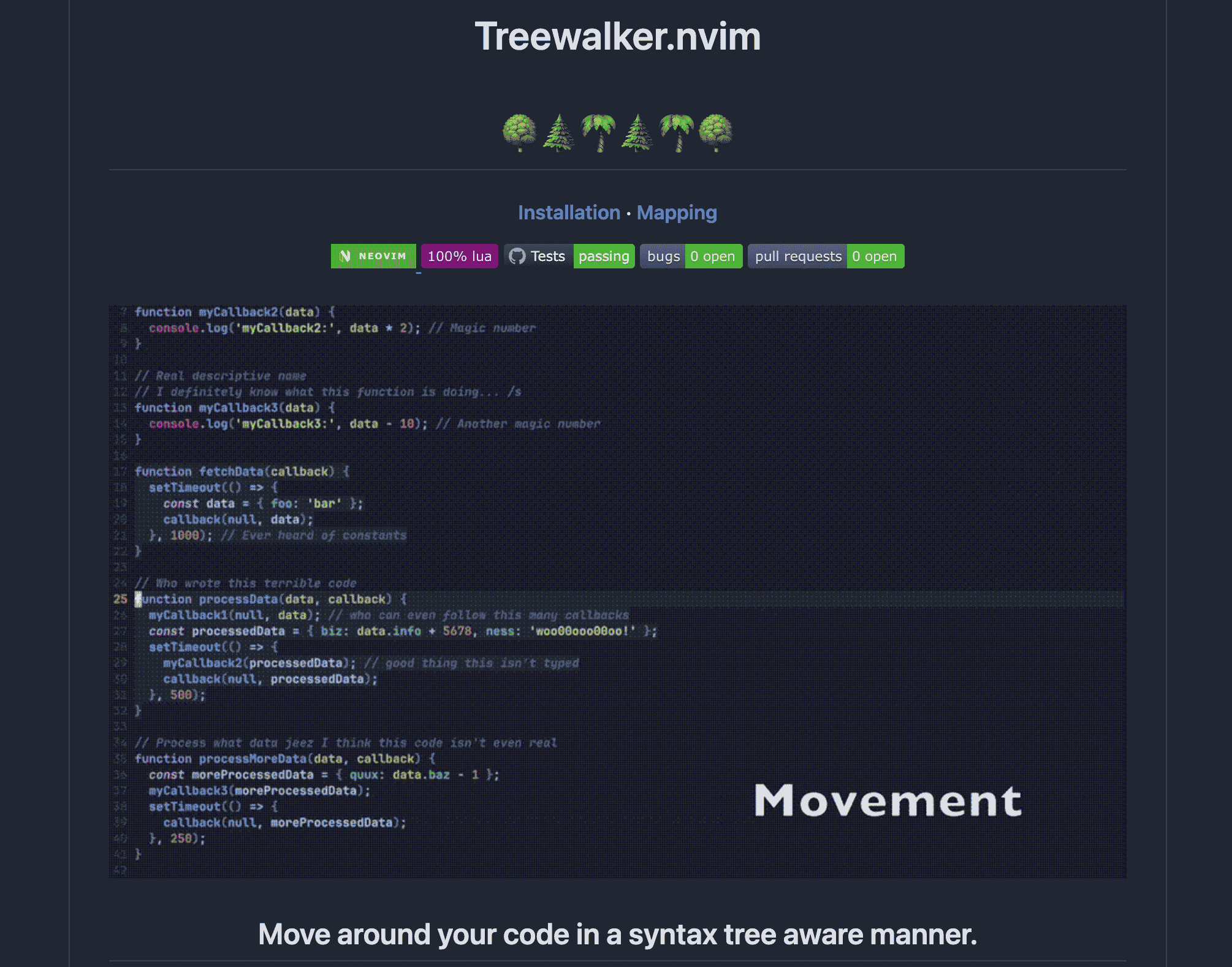Open the pull requests 0 open badge
1232x967 pixels.
(x=826, y=256)
